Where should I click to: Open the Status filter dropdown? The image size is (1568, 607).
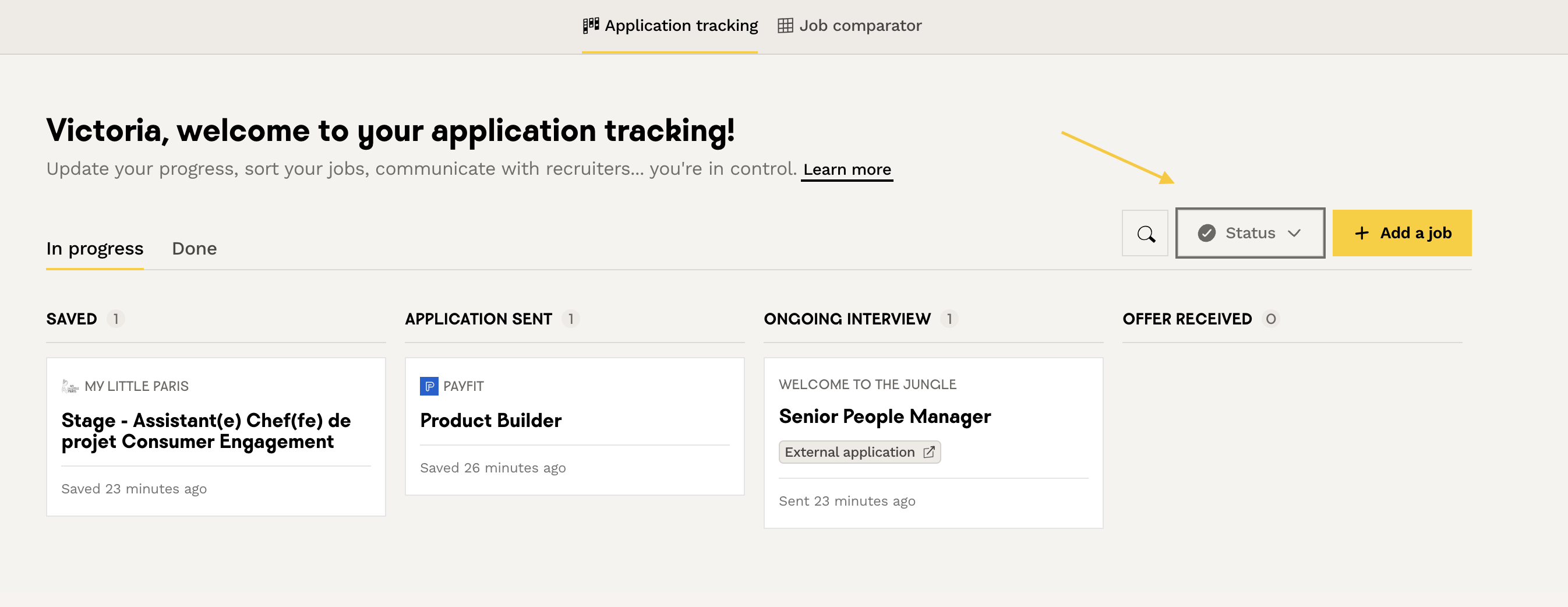pyautogui.click(x=1249, y=233)
